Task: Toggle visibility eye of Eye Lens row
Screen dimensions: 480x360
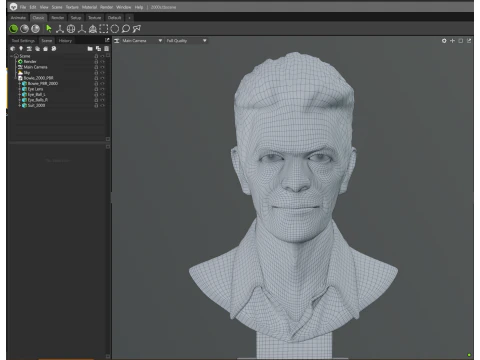Action: [x=102, y=89]
